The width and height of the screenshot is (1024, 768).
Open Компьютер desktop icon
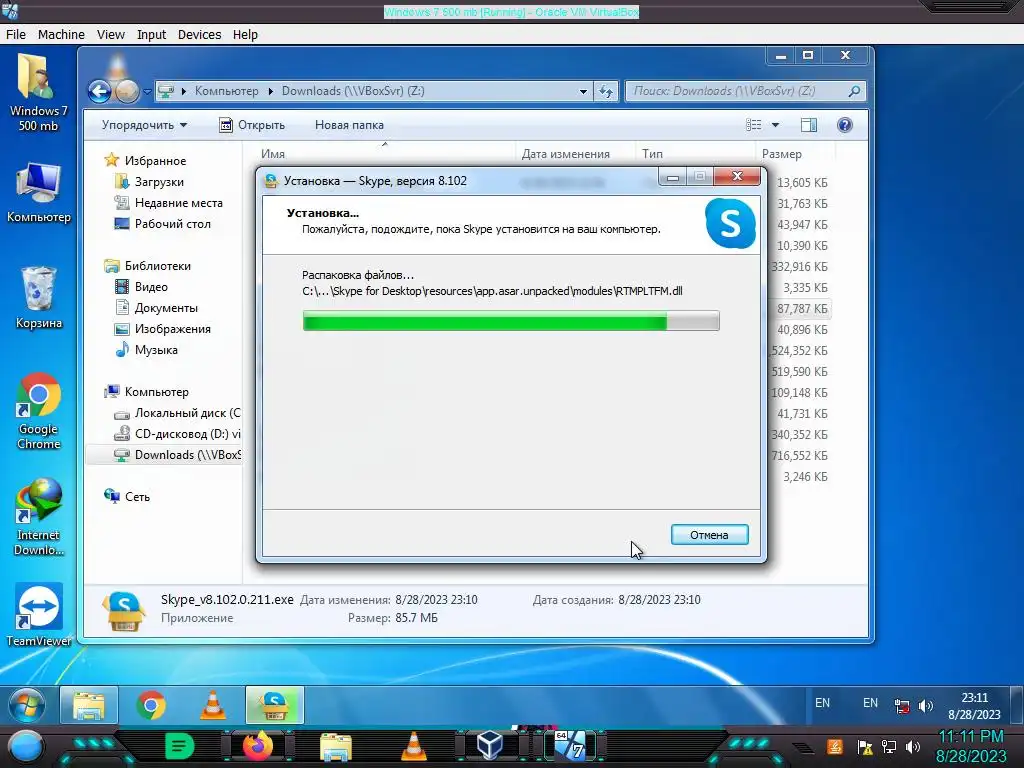click(x=39, y=192)
